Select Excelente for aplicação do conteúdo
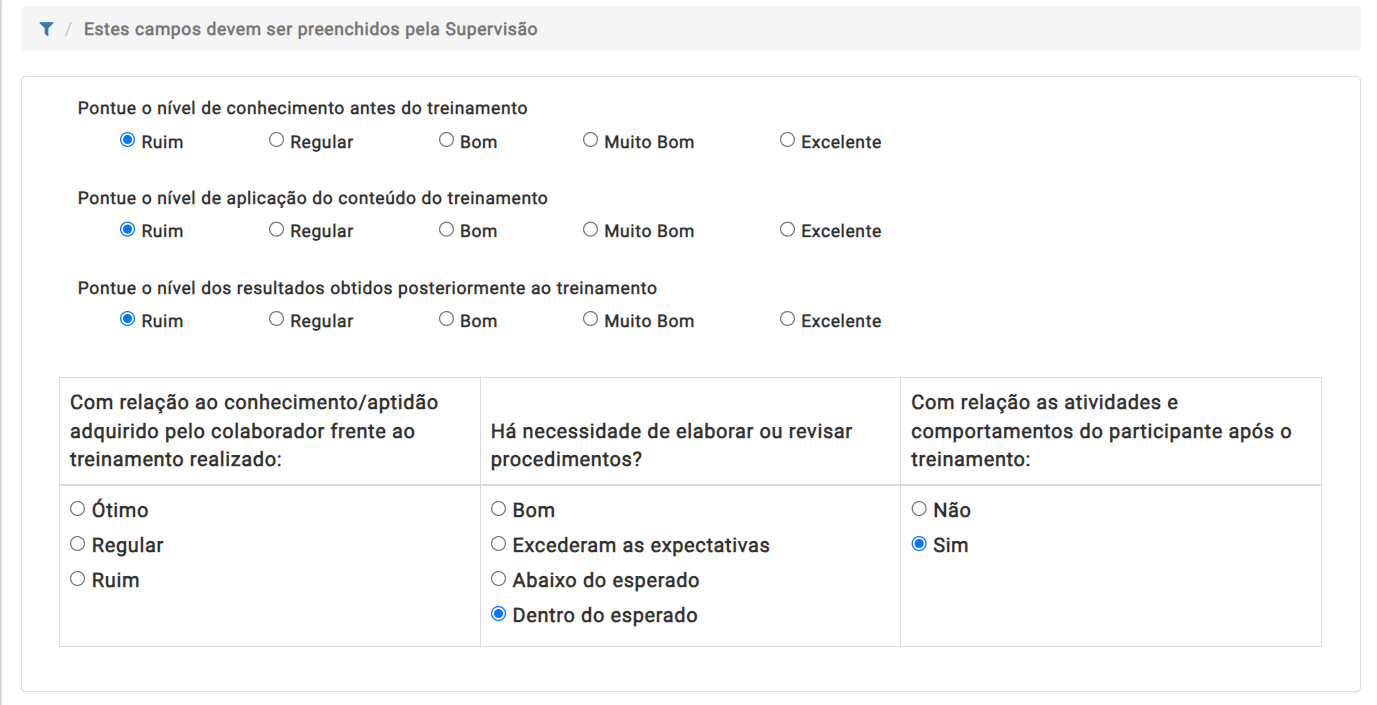Screen dimensions: 1377x705 (x=788, y=230)
